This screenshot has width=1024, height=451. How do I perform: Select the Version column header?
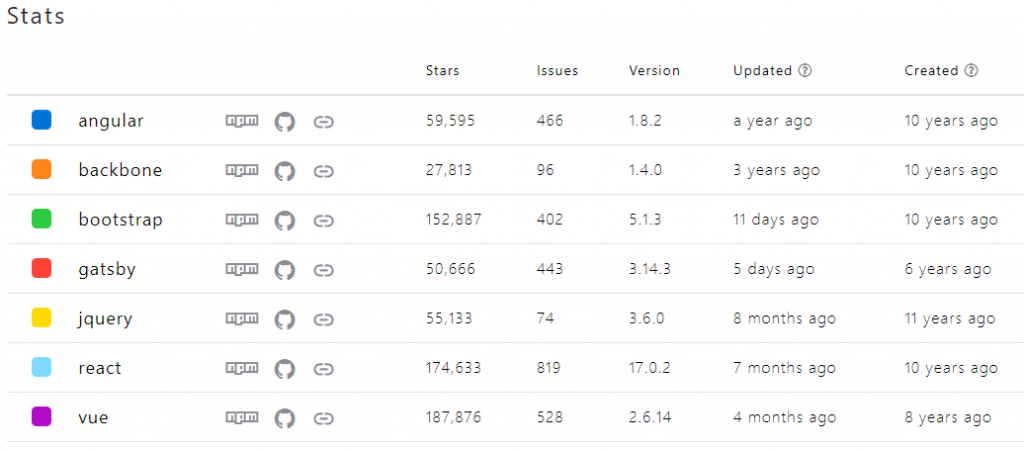click(x=654, y=71)
